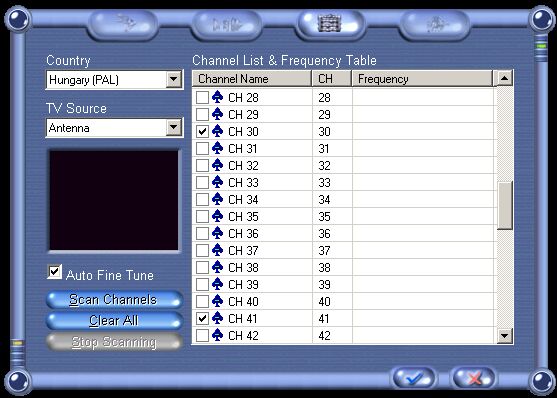Screen dimensions: 557x398
Task: Click the channel list scrollbar thumb
Action: (x=504, y=206)
